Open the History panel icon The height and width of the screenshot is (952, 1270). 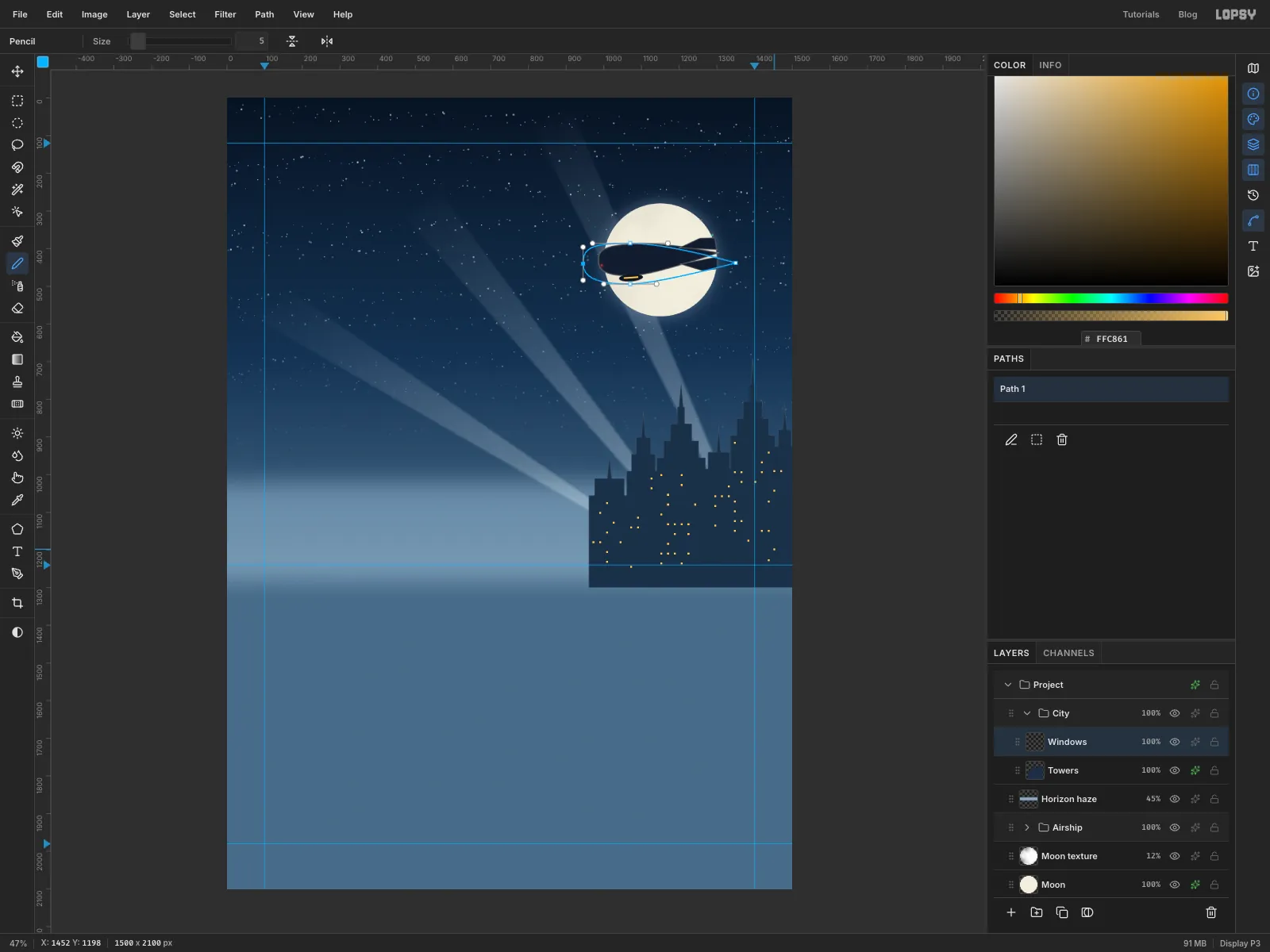[1253, 195]
